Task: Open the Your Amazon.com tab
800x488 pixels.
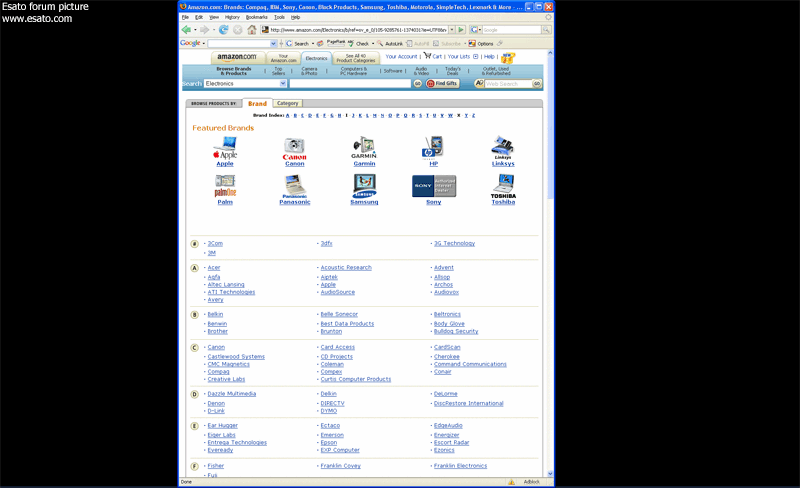Action: (x=283, y=58)
